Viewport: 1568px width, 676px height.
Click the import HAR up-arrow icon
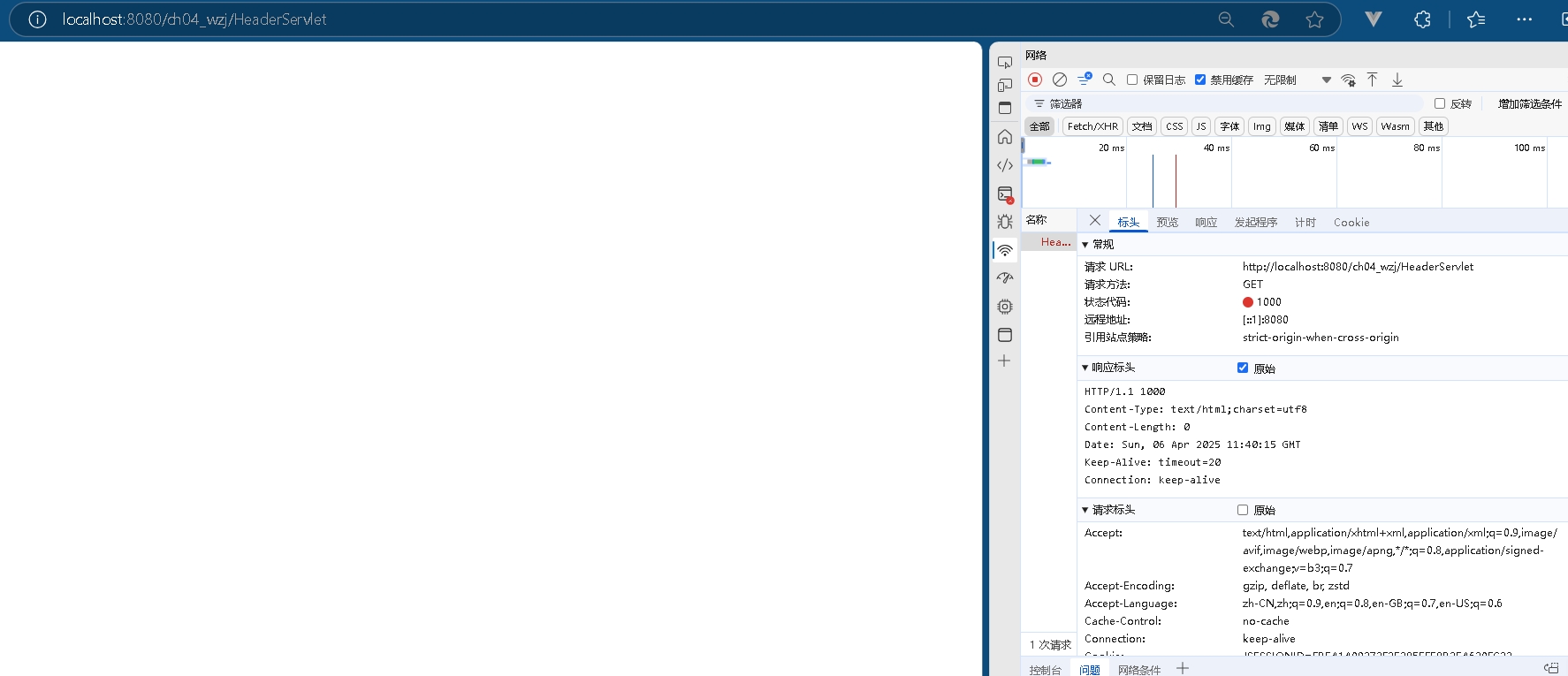coord(1373,80)
